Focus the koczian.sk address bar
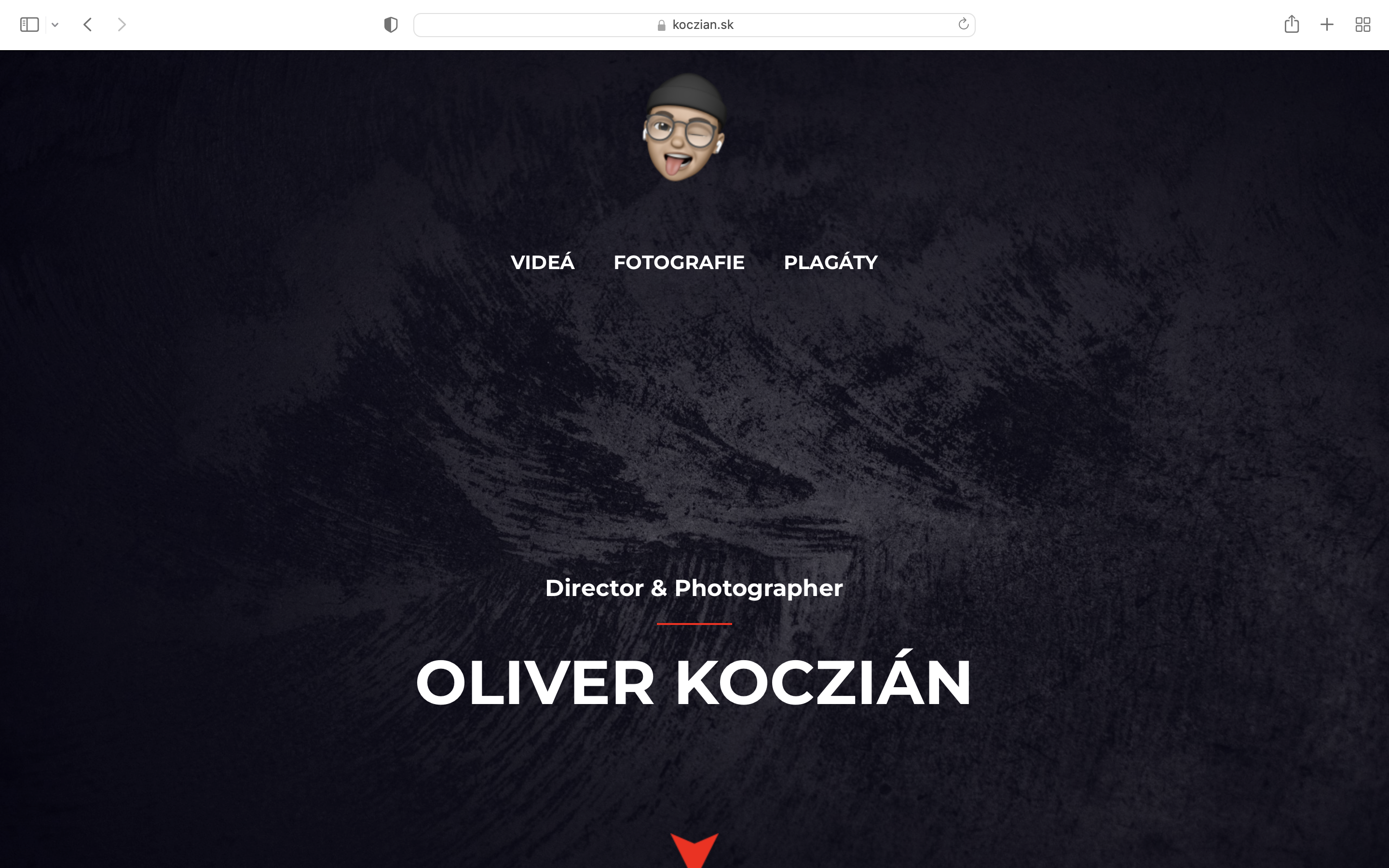1389x868 pixels. (x=694, y=25)
